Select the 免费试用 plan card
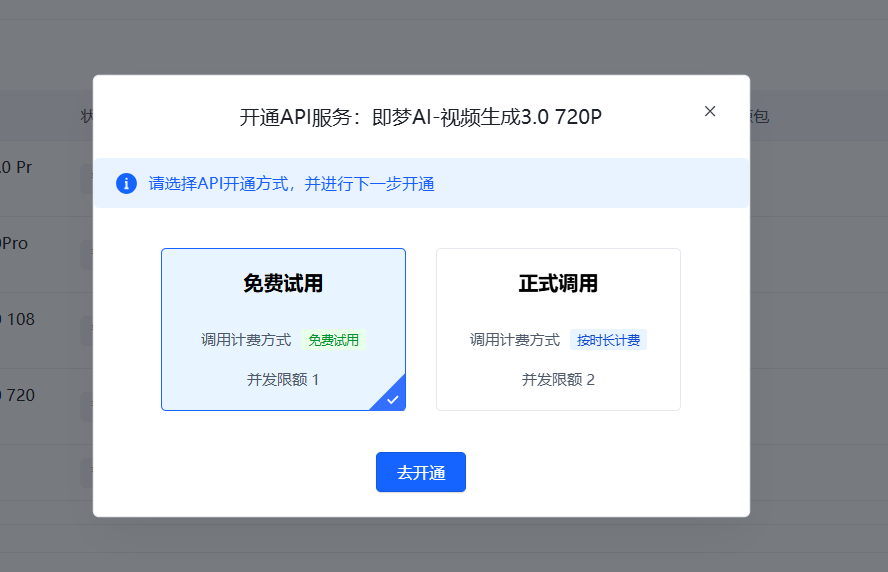The image size is (888, 572). pyautogui.click(x=283, y=329)
